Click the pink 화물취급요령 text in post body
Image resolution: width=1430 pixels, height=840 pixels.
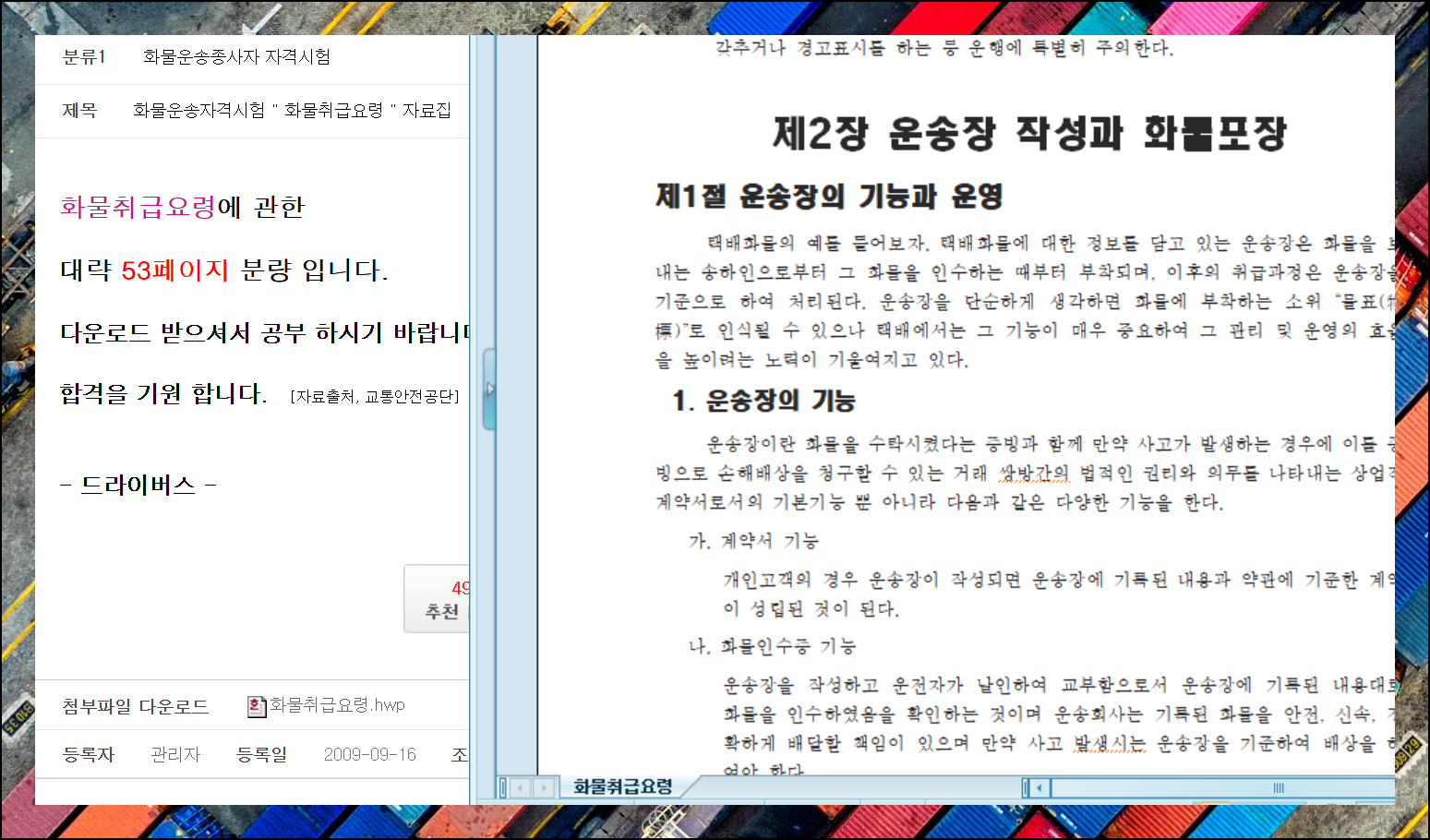pyautogui.click(x=138, y=207)
